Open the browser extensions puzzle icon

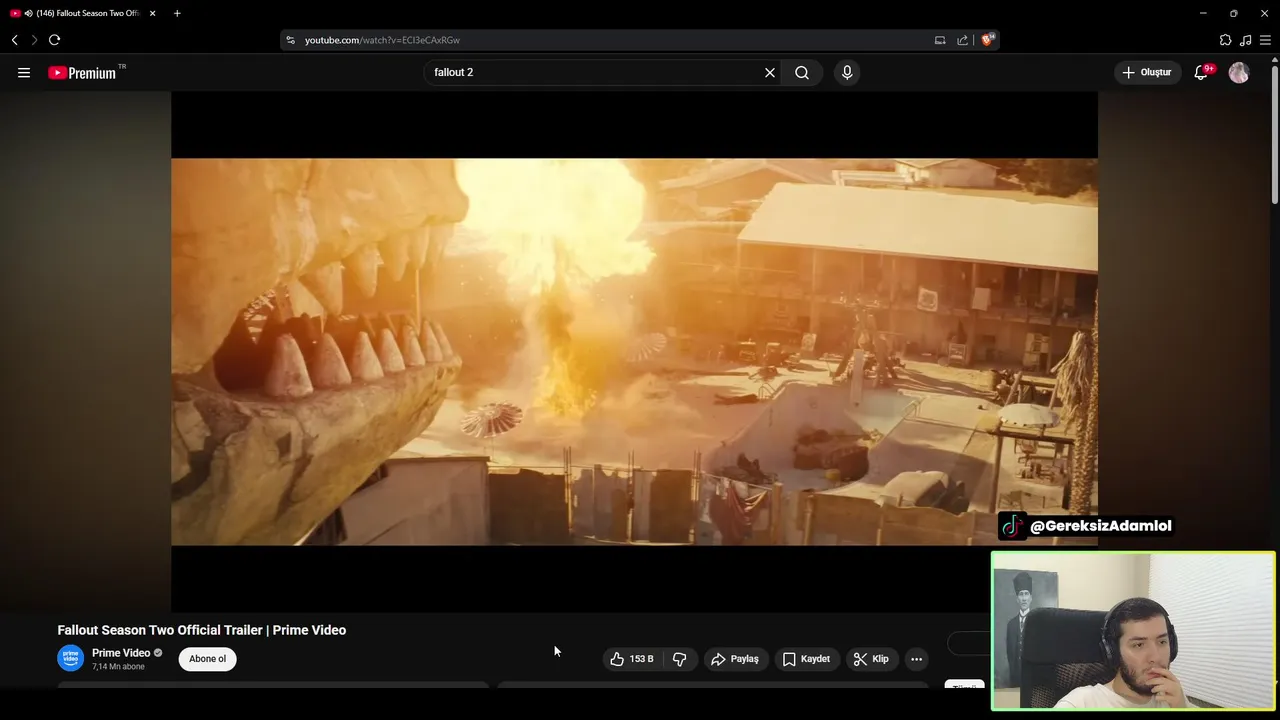pos(1225,40)
